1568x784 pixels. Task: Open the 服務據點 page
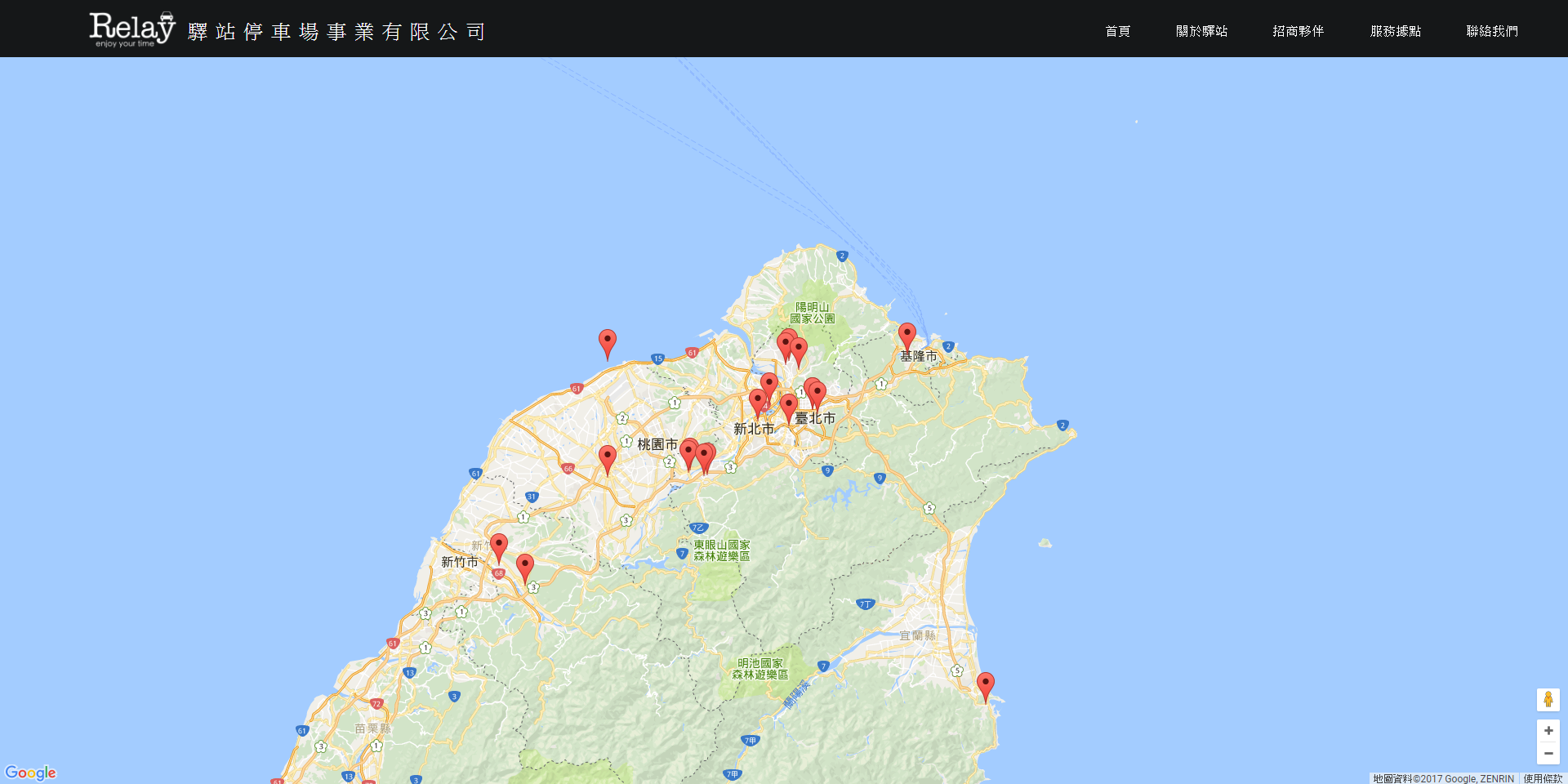coord(1395,31)
